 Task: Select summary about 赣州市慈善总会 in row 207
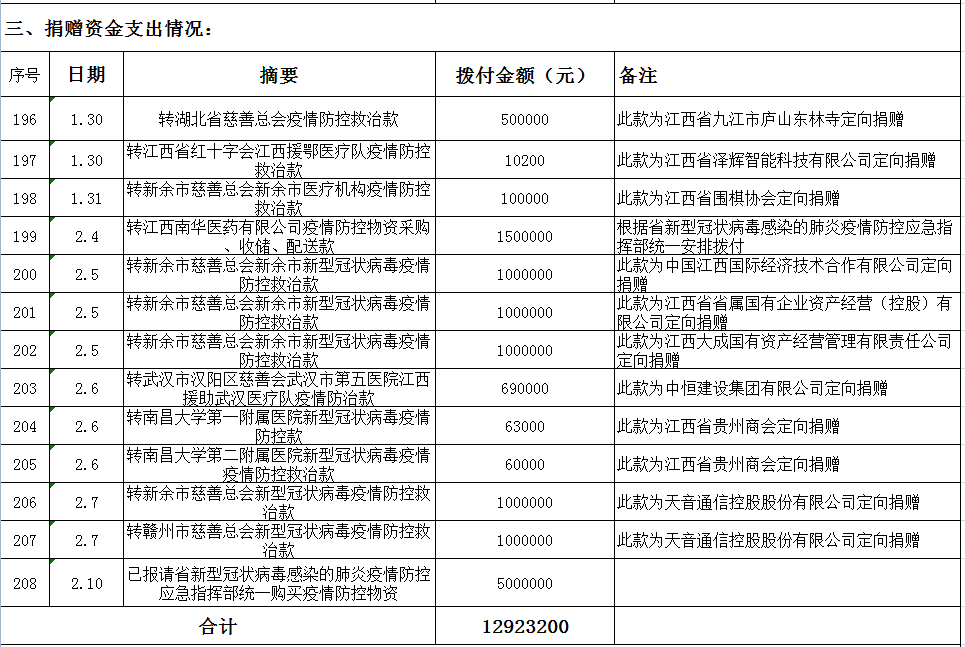279,540
